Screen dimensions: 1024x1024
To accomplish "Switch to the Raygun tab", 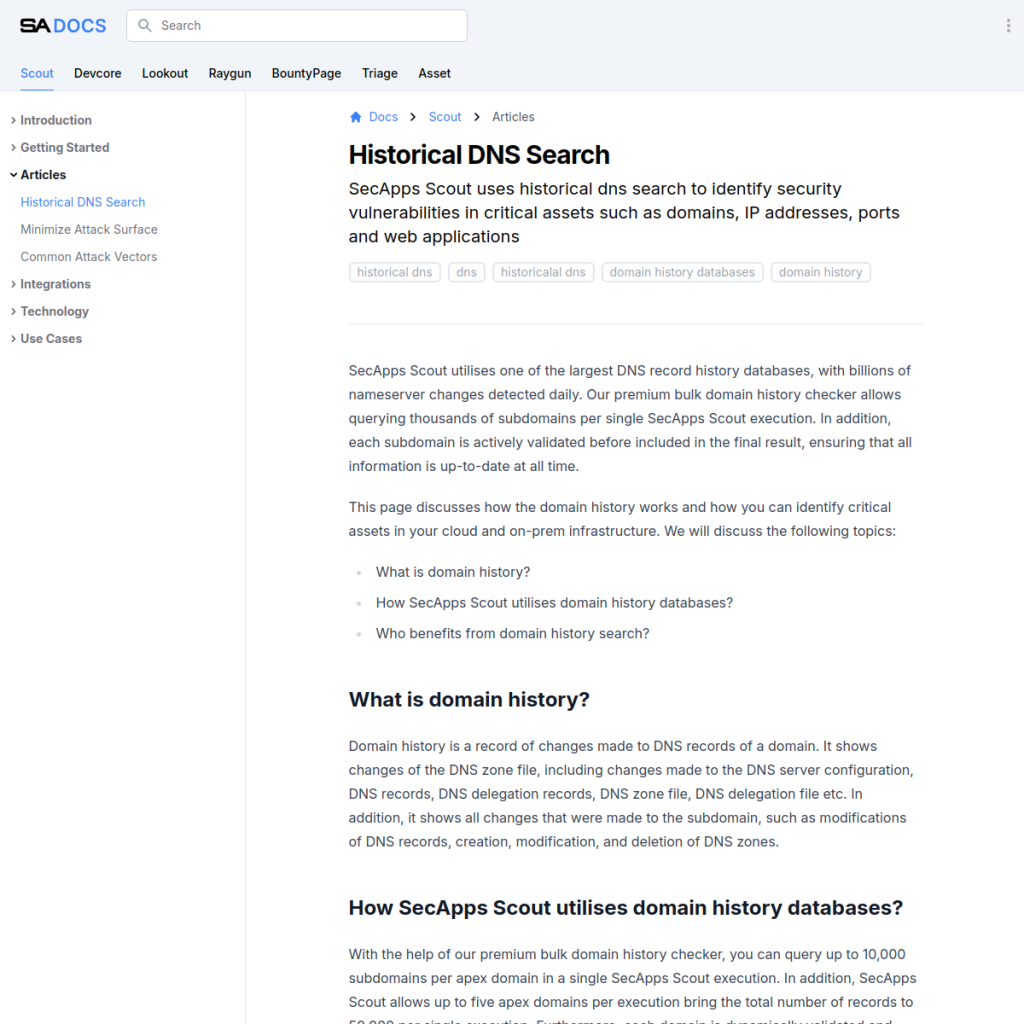I will click(x=230, y=73).
